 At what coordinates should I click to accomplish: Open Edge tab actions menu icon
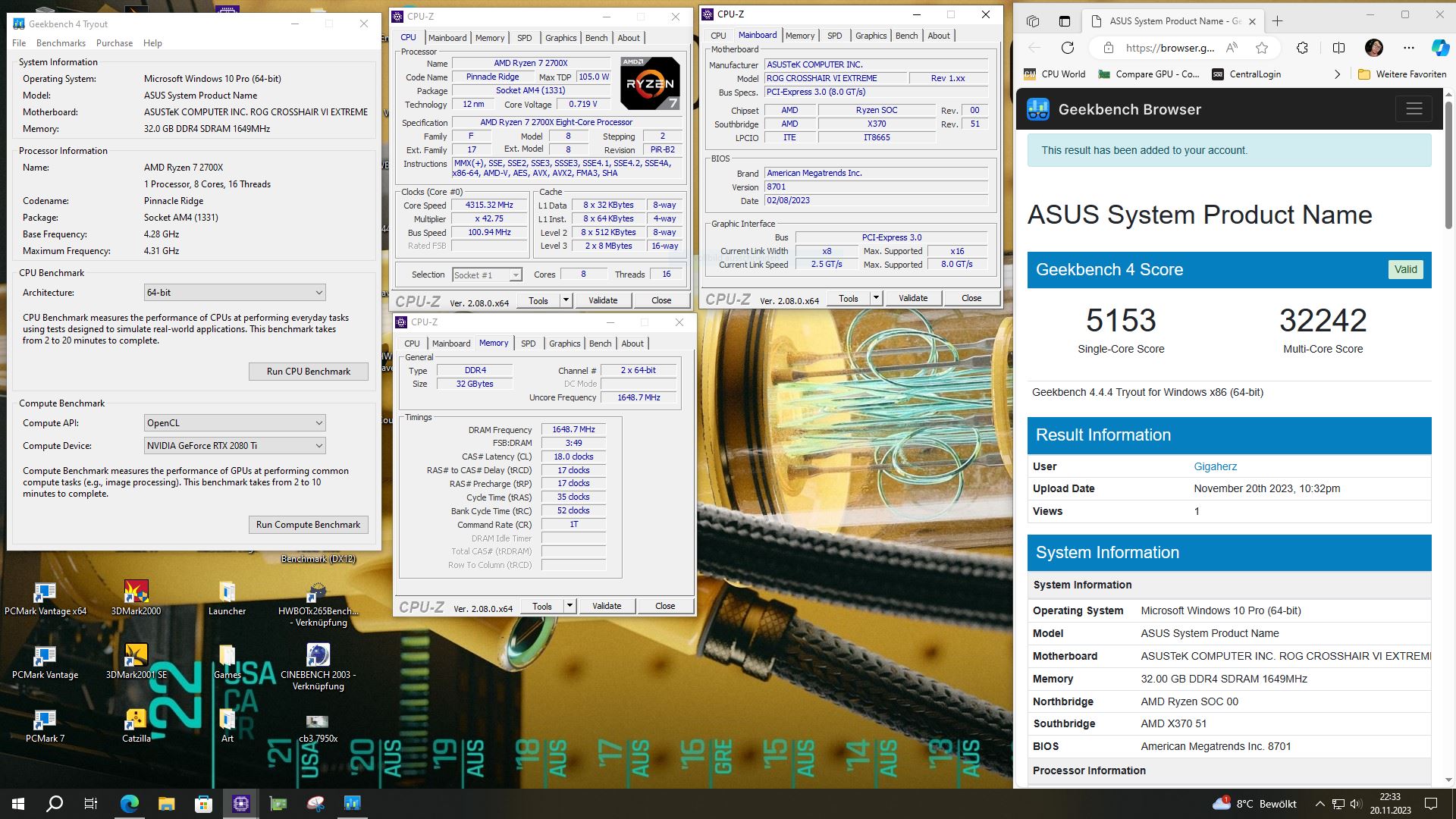[1065, 21]
